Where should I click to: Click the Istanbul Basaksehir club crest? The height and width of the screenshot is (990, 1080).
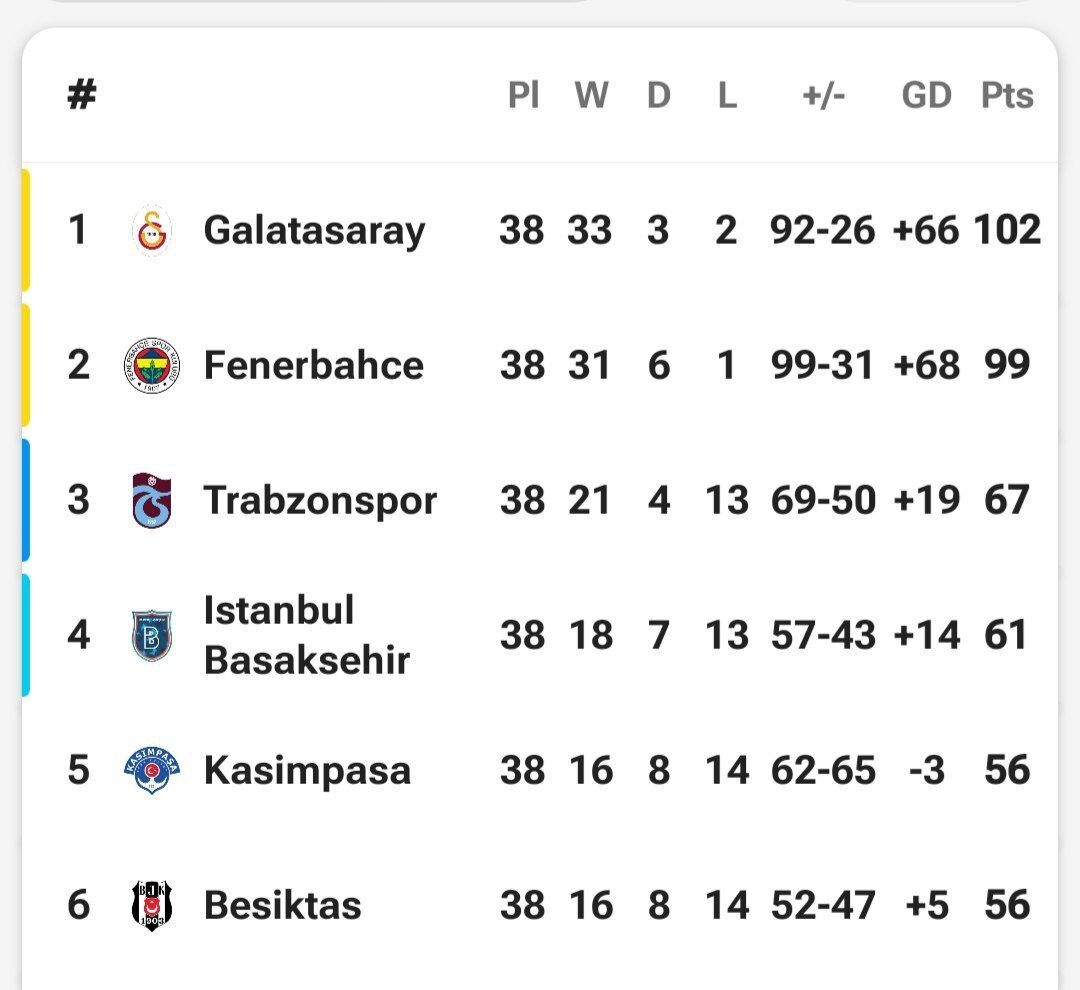point(153,635)
